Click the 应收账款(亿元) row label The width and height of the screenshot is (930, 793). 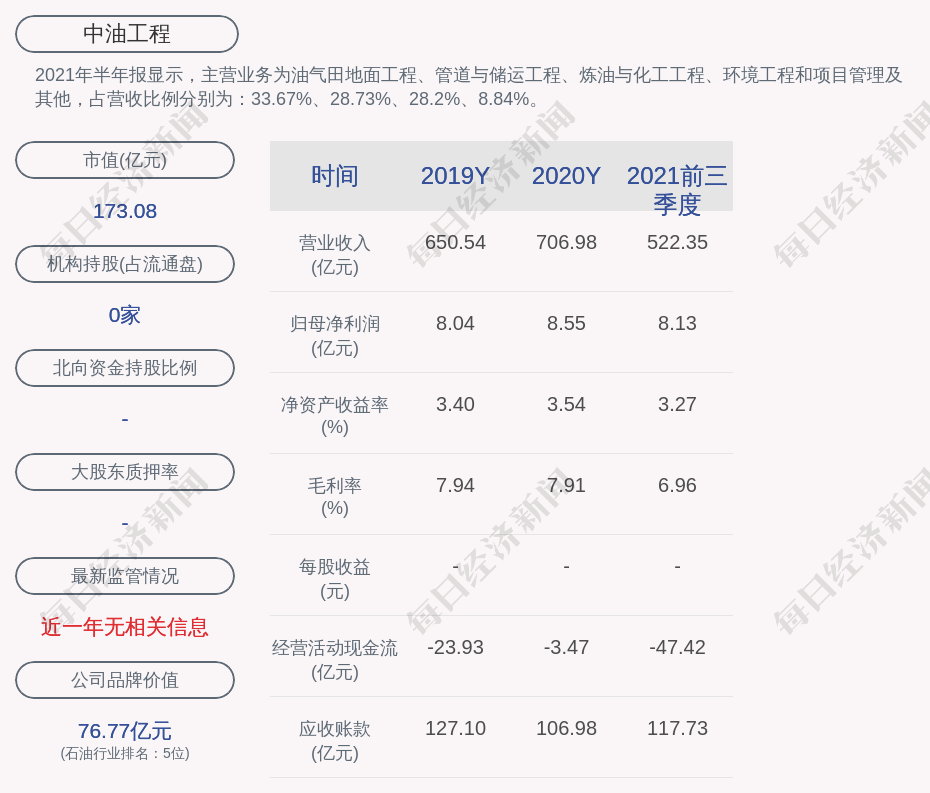click(335, 741)
